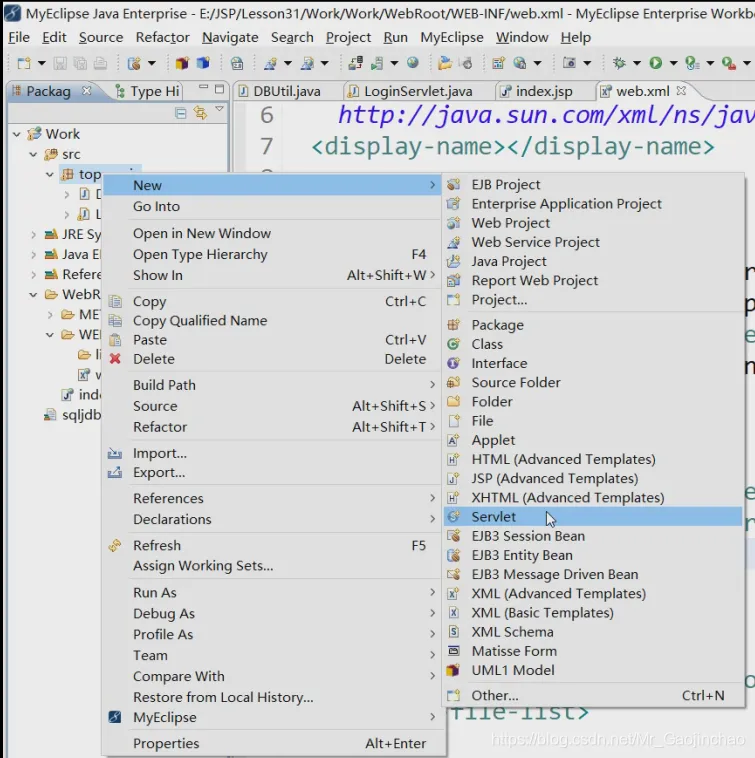Image resolution: width=755 pixels, height=758 pixels.
Task: Click Copy in the context menu
Action: [x=272, y=301]
